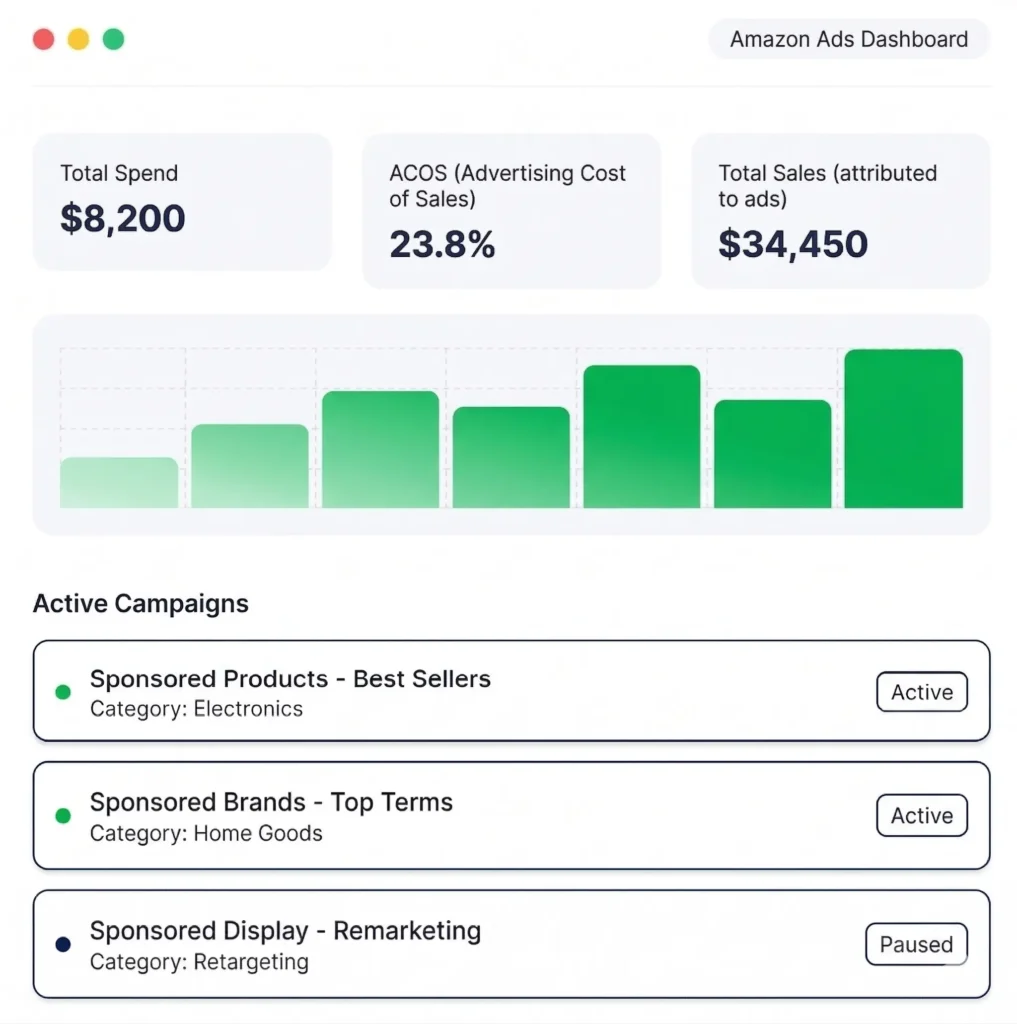Select the Total Spend metric card
1017x1024 pixels.
pyautogui.click(x=182, y=202)
